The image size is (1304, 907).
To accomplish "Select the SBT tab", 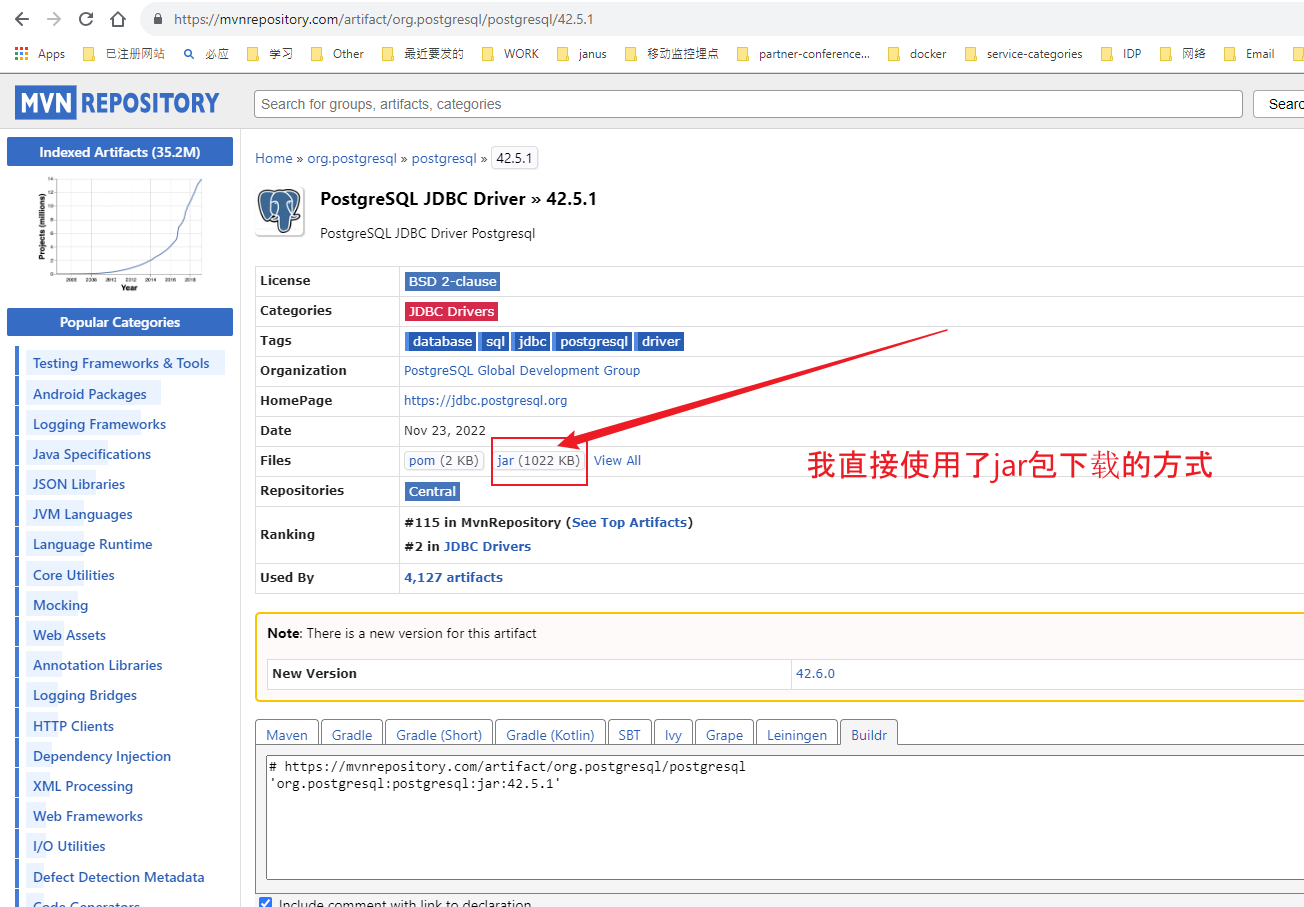I will 630,733.
